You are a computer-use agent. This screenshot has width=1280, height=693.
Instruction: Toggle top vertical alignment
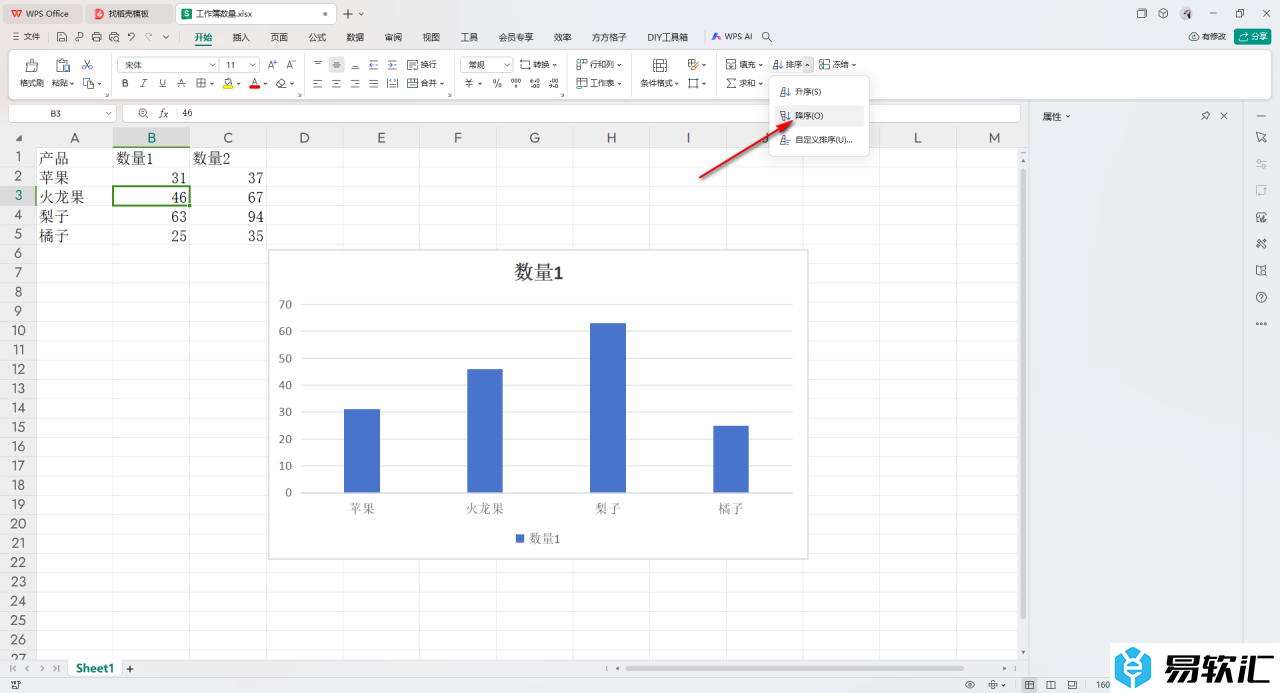click(x=318, y=64)
